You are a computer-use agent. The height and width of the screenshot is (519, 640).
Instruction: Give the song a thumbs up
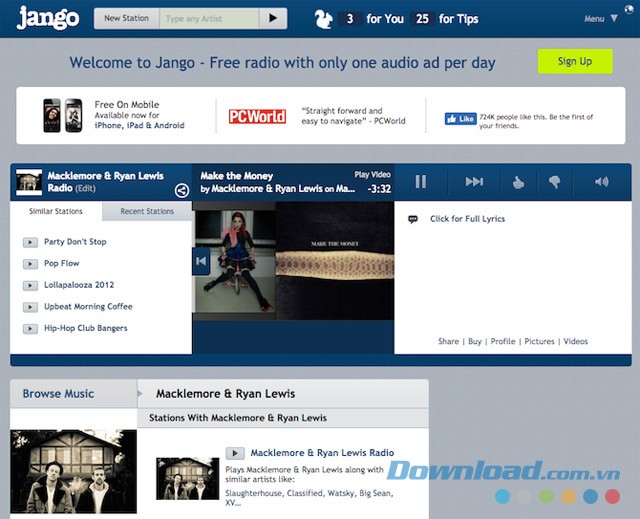click(x=518, y=182)
